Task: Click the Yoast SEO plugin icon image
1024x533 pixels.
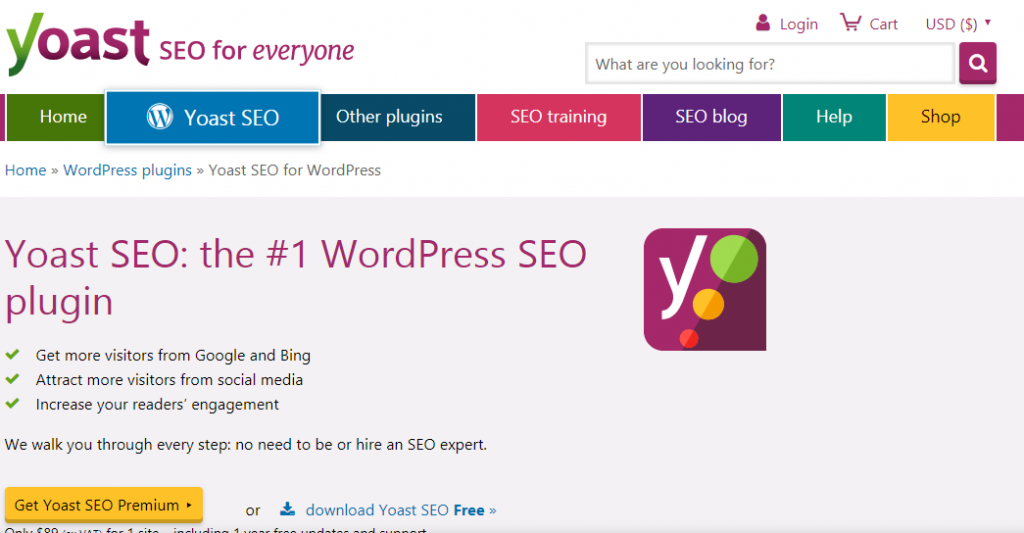Action: tap(705, 289)
